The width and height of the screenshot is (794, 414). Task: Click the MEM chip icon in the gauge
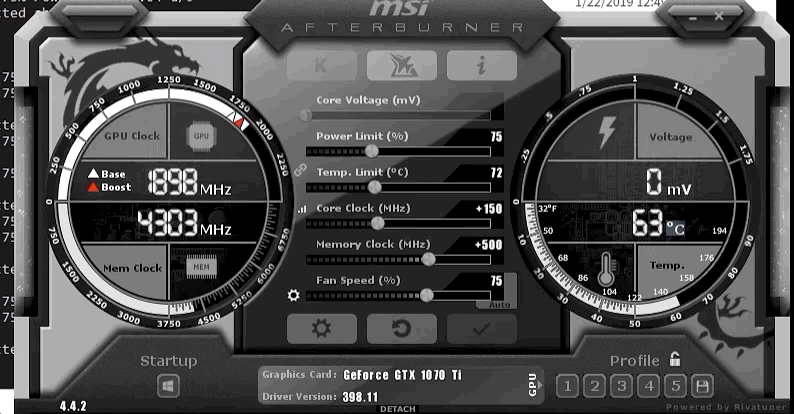coord(201,267)
